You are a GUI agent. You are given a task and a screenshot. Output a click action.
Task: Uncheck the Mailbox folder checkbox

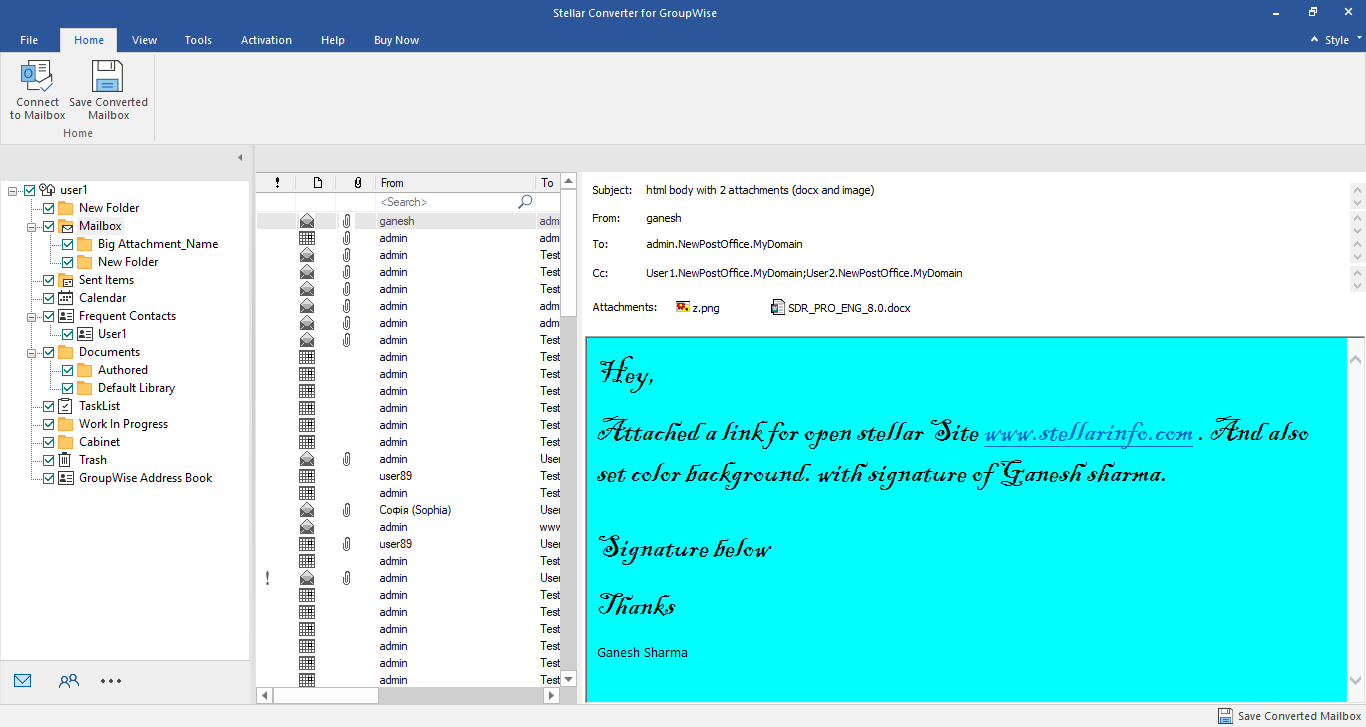(x=49, y=226)
